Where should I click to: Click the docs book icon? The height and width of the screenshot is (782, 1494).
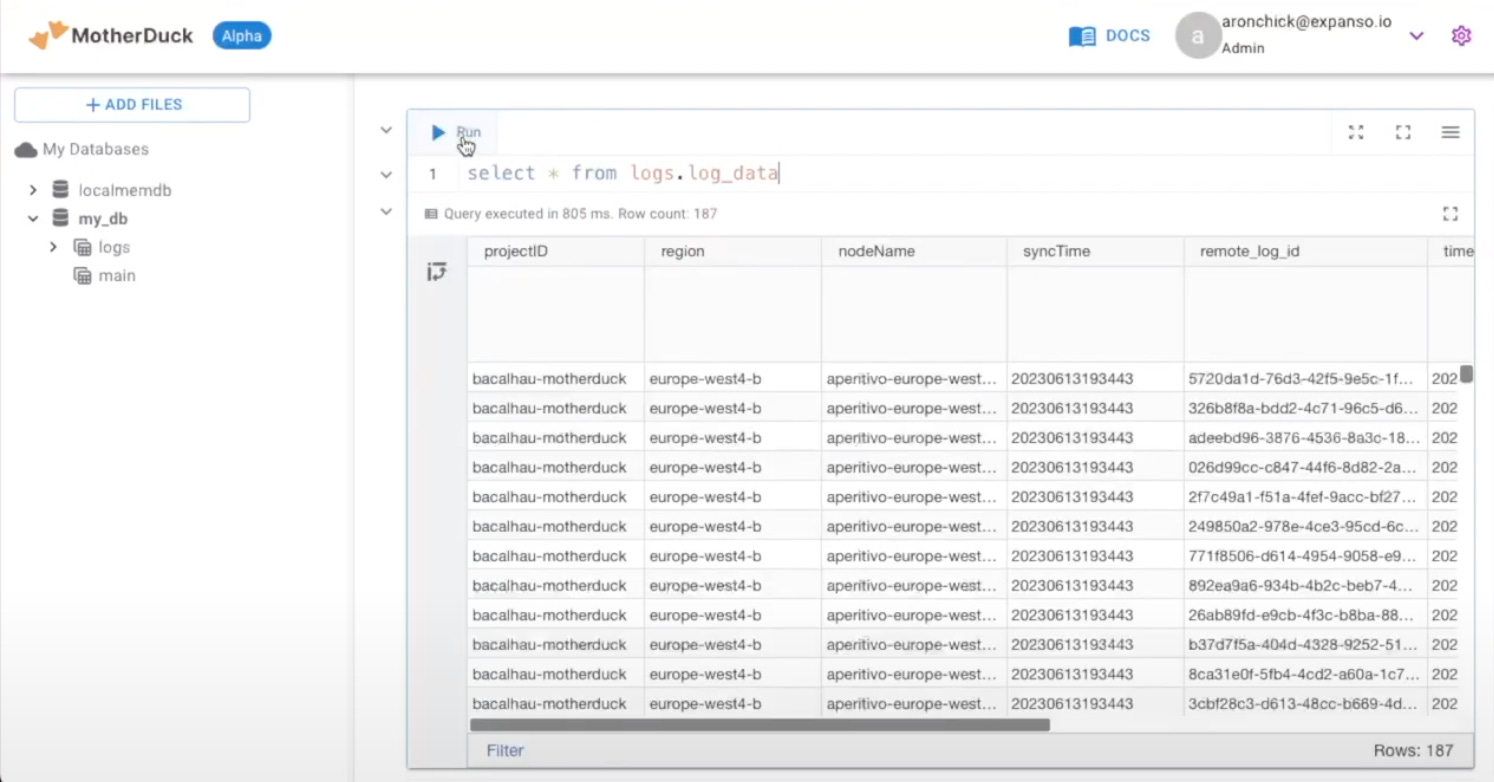point(1082,37)
